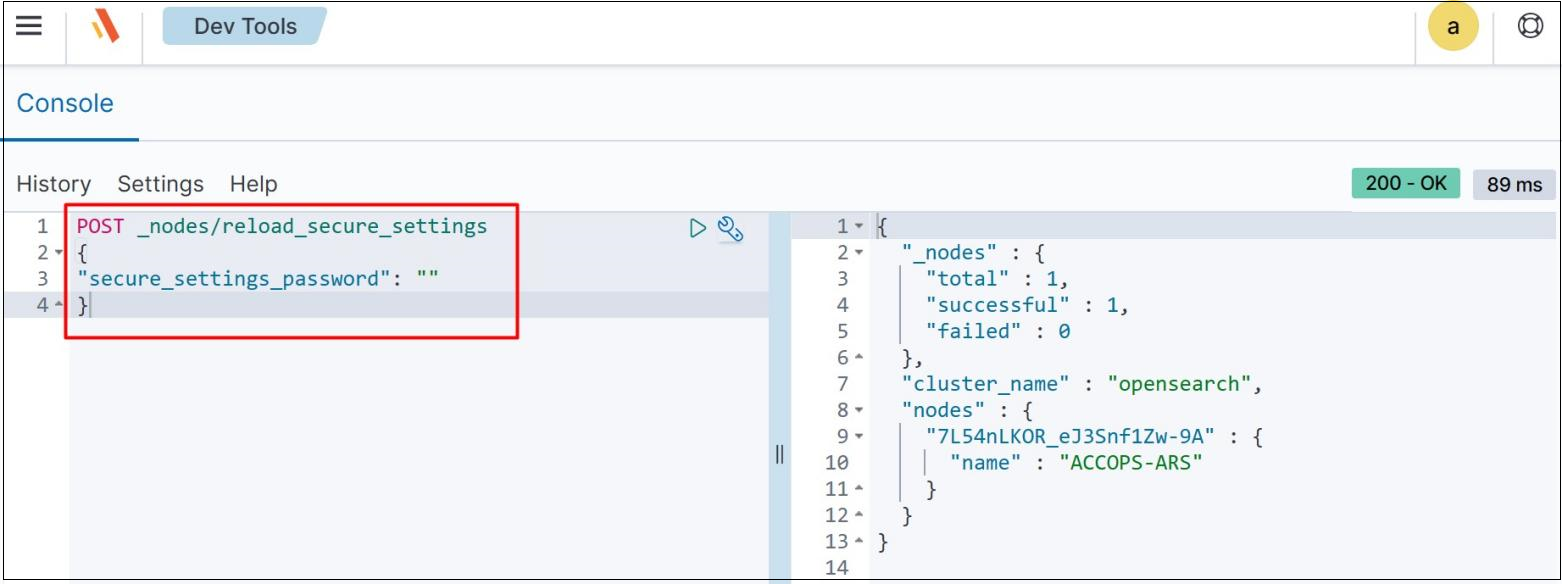The image size is (1562, 584).
Task: Open the wrench request options icon
Action: 731,229
